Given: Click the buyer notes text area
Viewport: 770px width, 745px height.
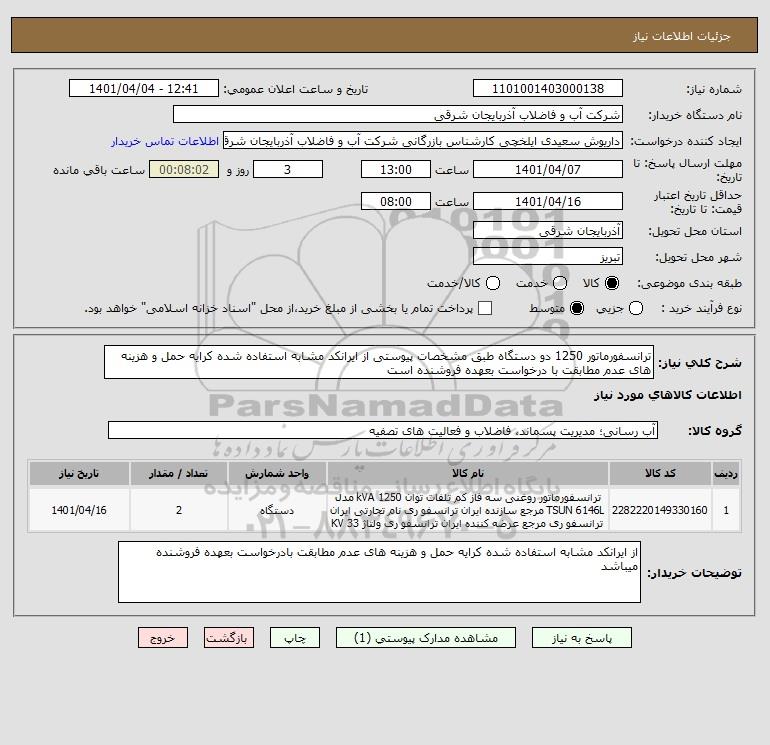Looking at the screenshot, I should click(379, 572).
